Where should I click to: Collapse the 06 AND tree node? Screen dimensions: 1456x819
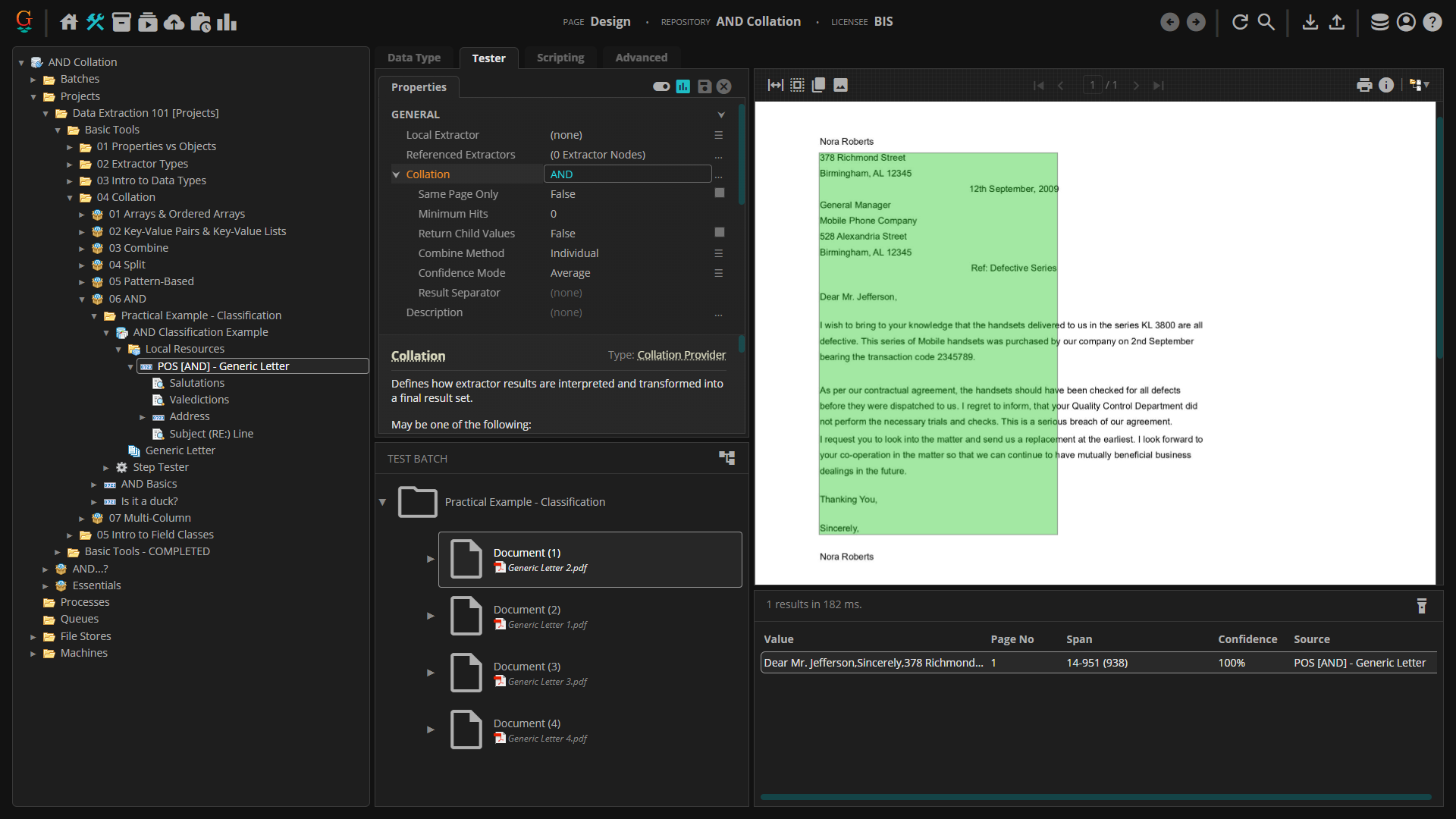[x=82, y=300]
